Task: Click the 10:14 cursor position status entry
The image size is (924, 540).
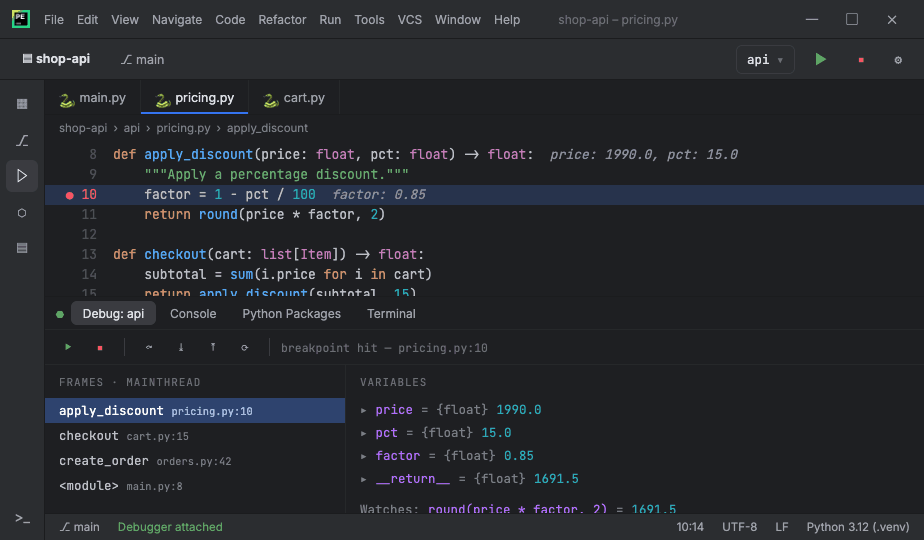Action: [x=690, y=527]
